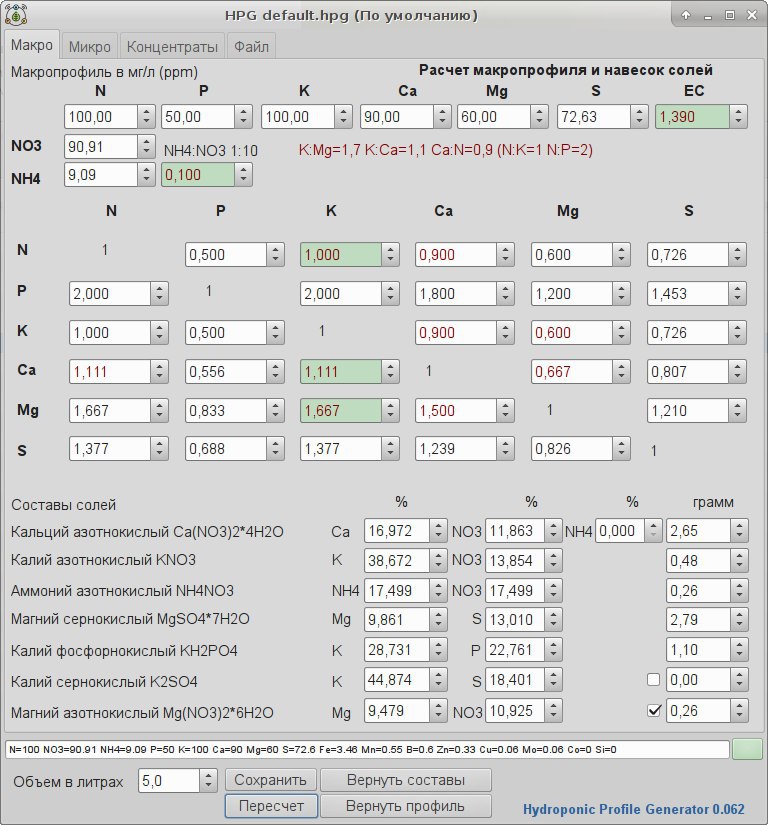Click the NH4NO3 NH4 percent spinner 17,499
768x825 pixels.
[438, 590]
